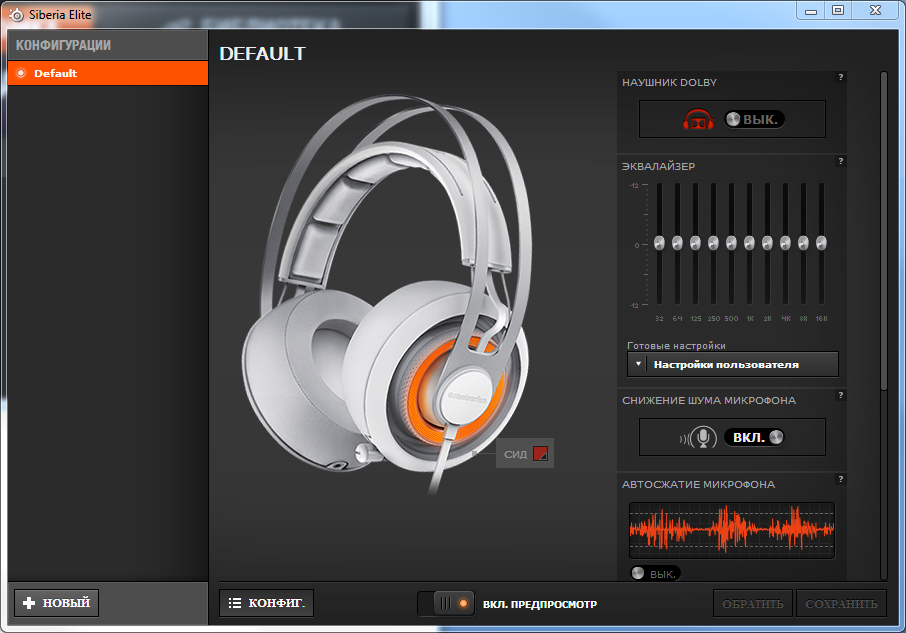Click the ОБРАТИТЬ button
This screenshot has height=633, width=906.
point(753,604)
